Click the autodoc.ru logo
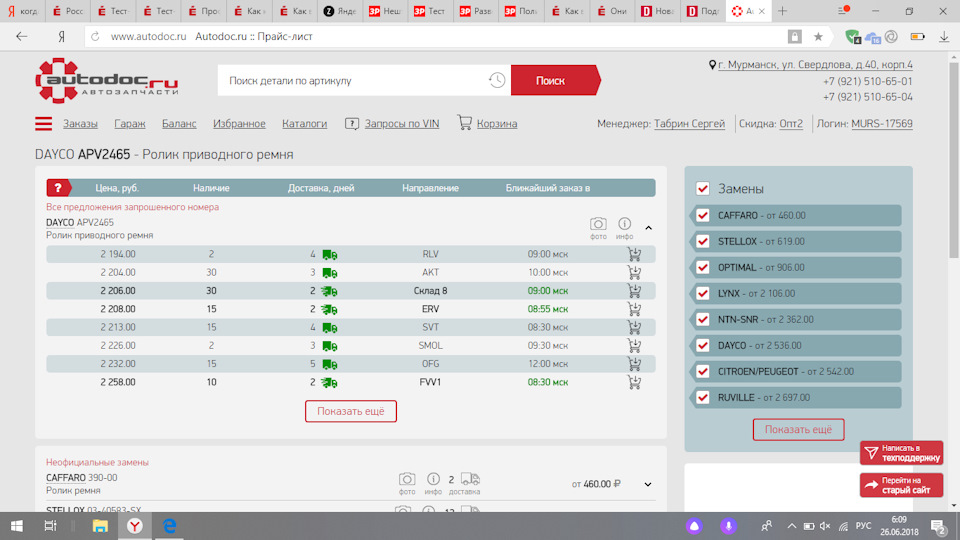Screen dimensions: 960x540 107,80
